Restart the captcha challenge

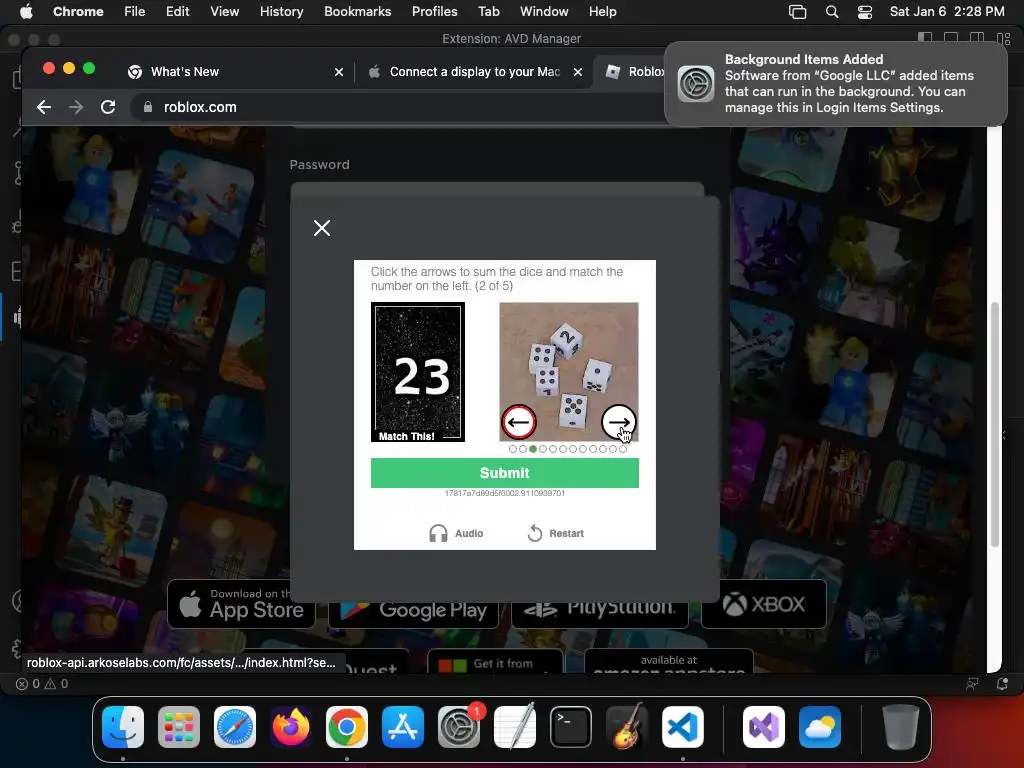coord(555,534)
